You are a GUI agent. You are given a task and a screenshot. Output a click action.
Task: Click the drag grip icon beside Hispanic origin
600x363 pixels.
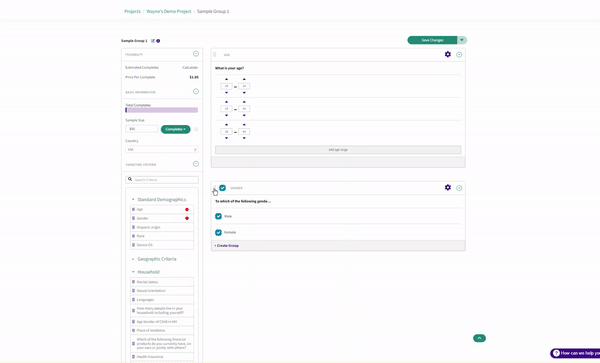coord(133,227)
